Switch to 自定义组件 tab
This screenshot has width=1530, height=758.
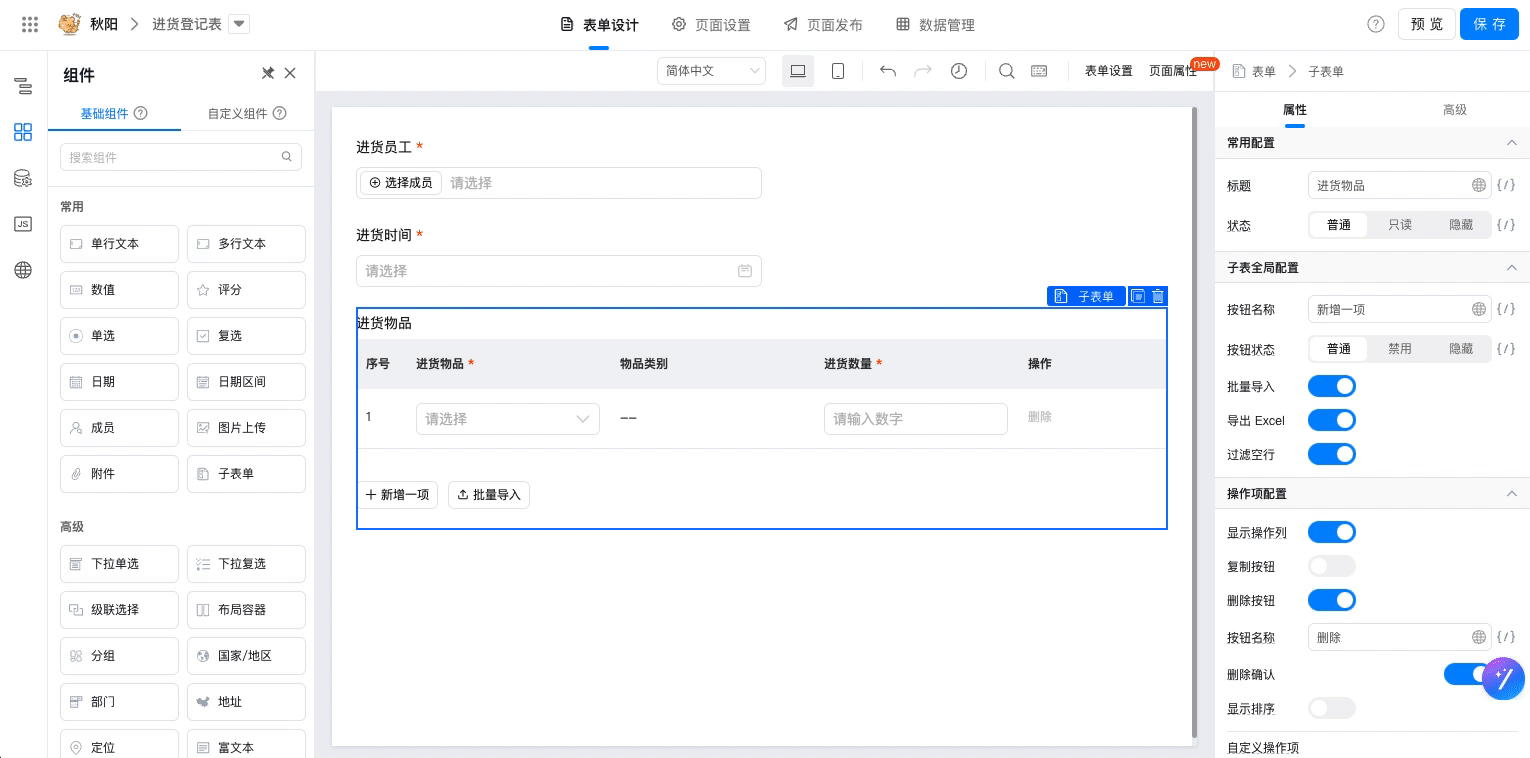click(247, 114)
